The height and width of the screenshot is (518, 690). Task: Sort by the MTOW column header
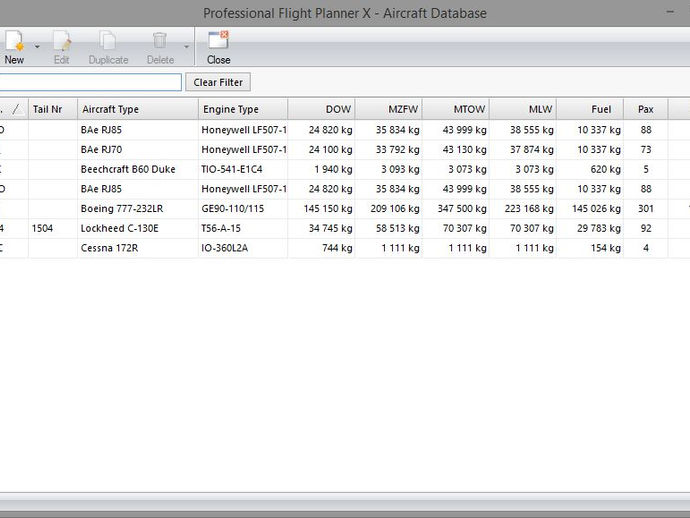pos(456,109)
